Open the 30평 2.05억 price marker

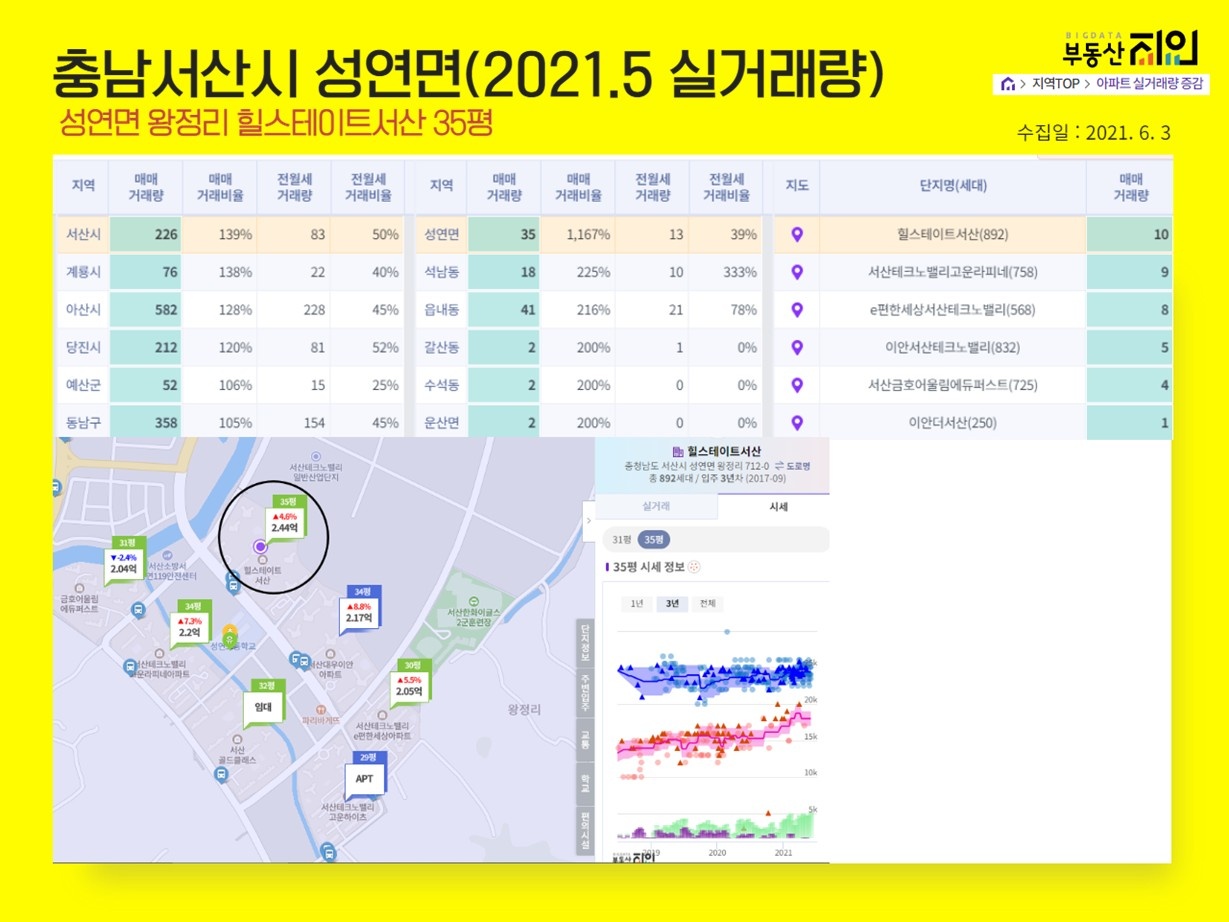click(x=410, y=683)
